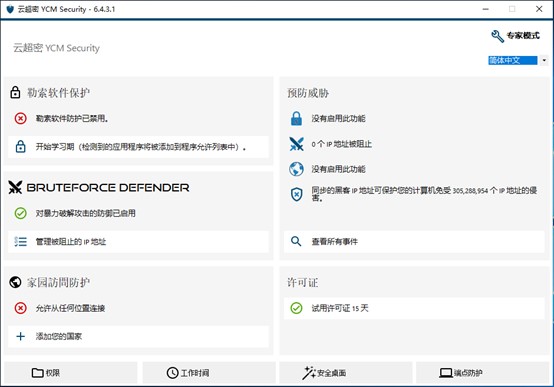Click the magic wand icon on 安全桌面
The image size is (554, 387).
pos(309,373)
